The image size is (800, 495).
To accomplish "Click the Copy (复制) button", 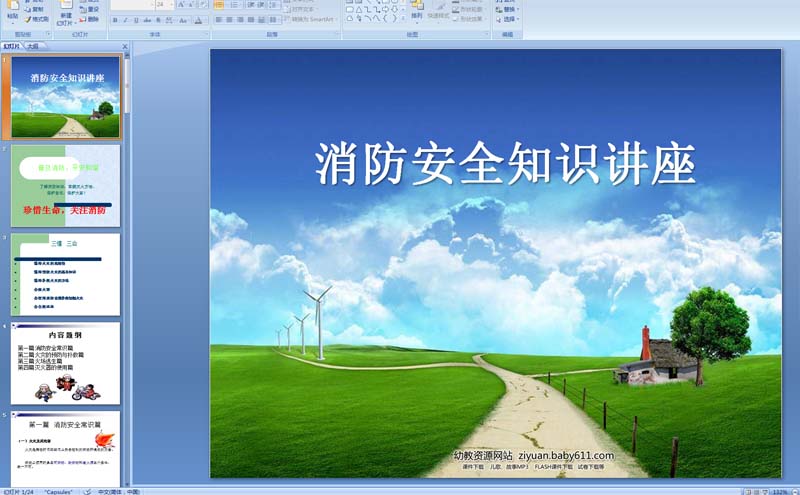I will [x=34, y=9].
